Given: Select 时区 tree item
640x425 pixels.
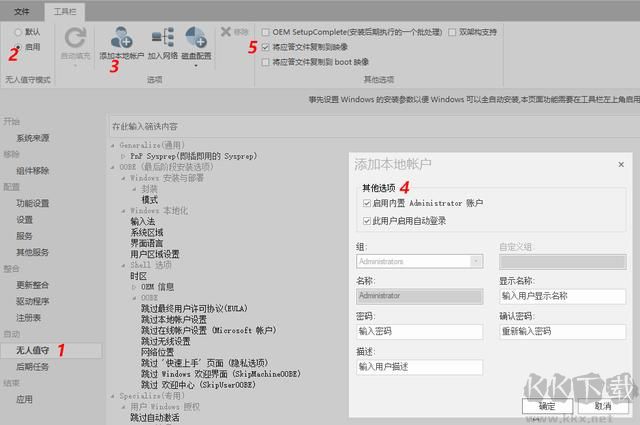Looking at the screenshot, I should 139,276.
